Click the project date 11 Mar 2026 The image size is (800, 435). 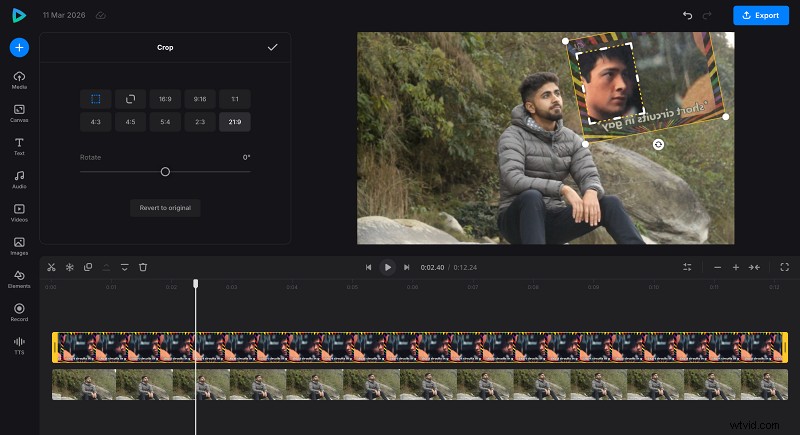point(64,15)
